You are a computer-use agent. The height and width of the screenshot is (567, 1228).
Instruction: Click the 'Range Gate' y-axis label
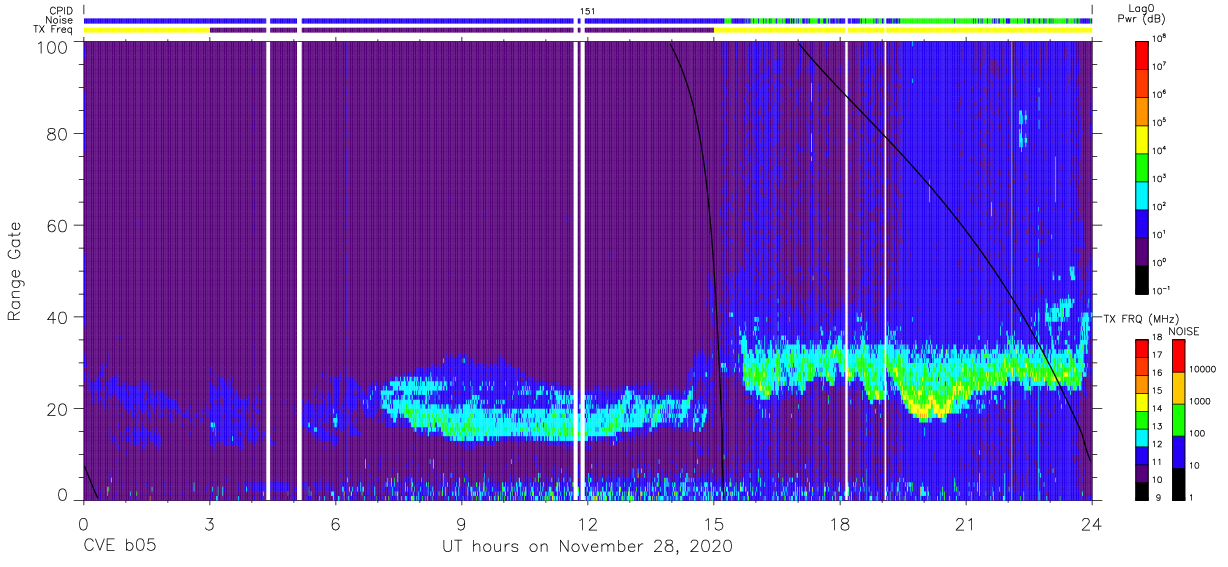click(15, 272)
